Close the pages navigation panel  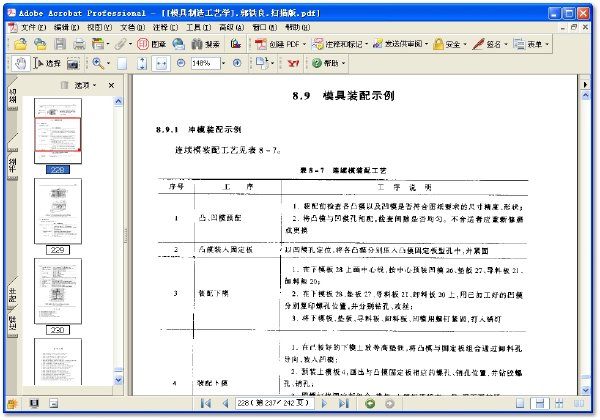pos(111,85)
